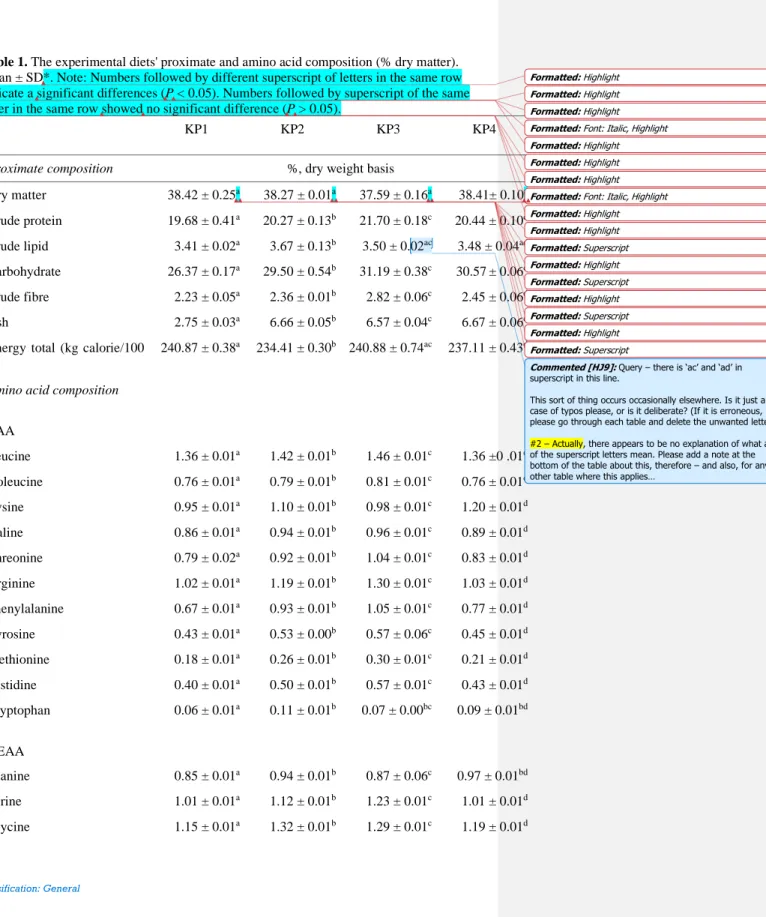The width and height of the screenshot is (766, 917).
Task: Click serine KP3 value 1.23 ± 0.01
Action: [x=399, y=801]
